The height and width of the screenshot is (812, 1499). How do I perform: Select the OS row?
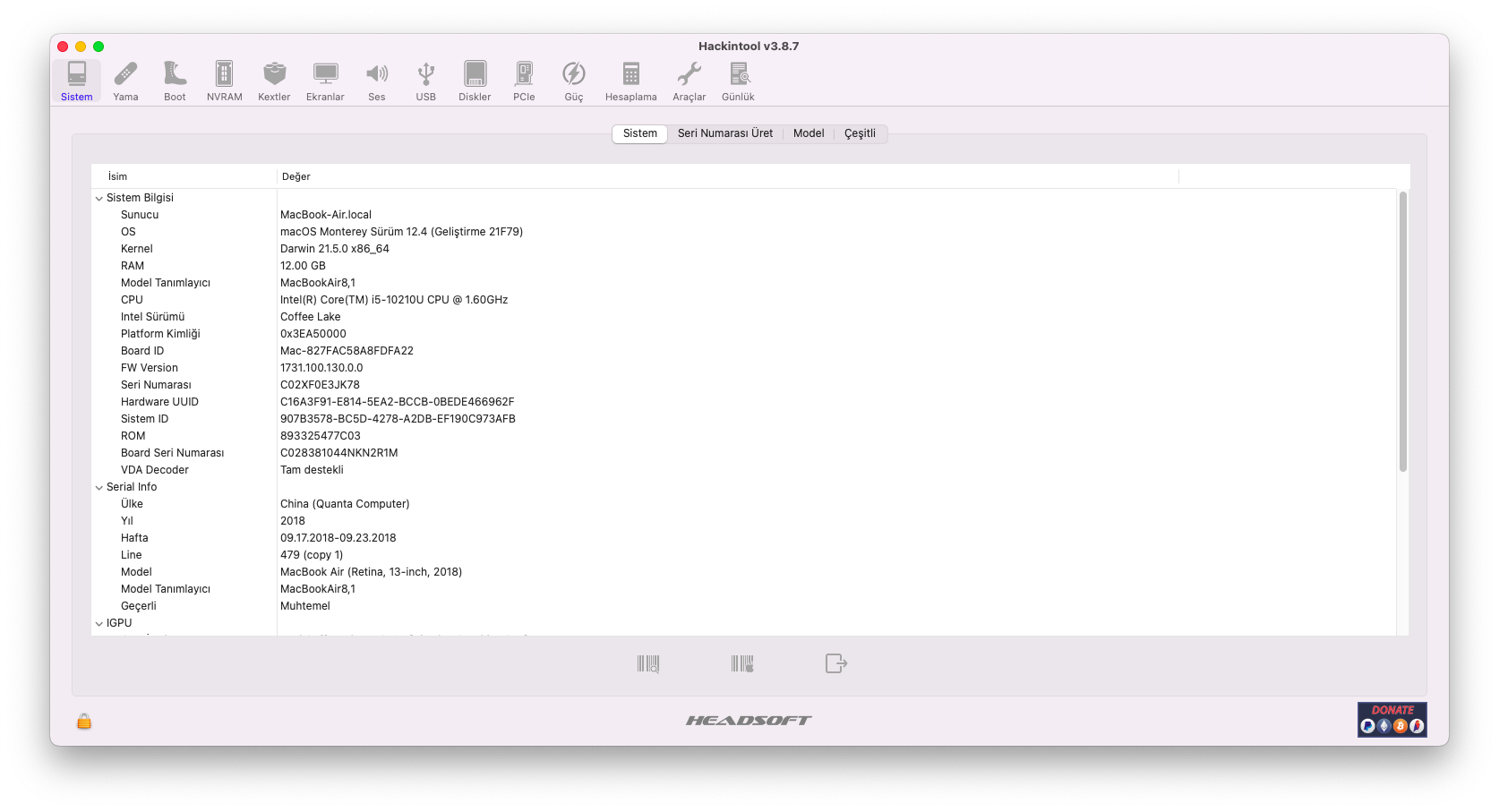[744, 232]
